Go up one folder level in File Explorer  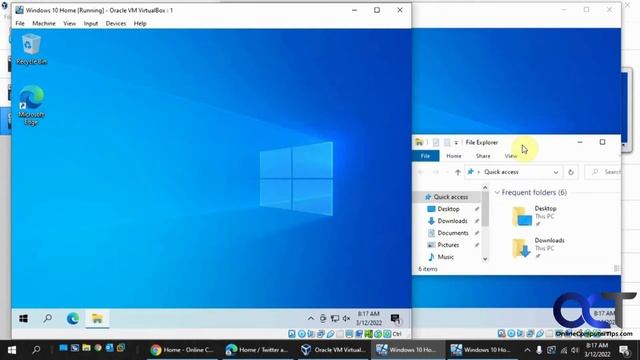pyautogui.click(x=458, y=172)
